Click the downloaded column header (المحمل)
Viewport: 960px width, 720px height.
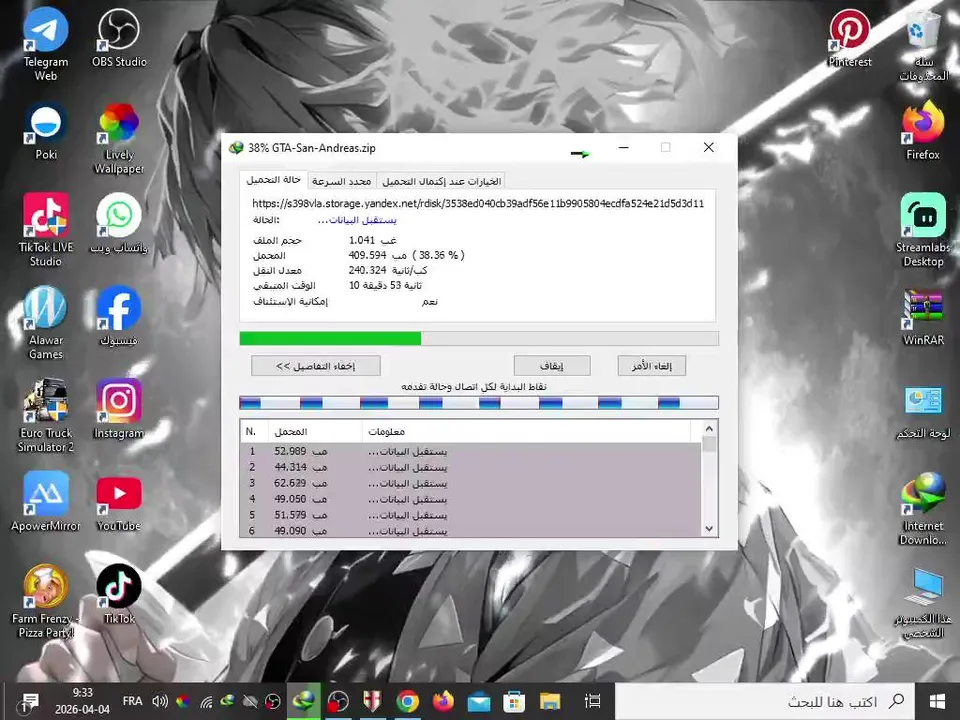click(315, 432)
